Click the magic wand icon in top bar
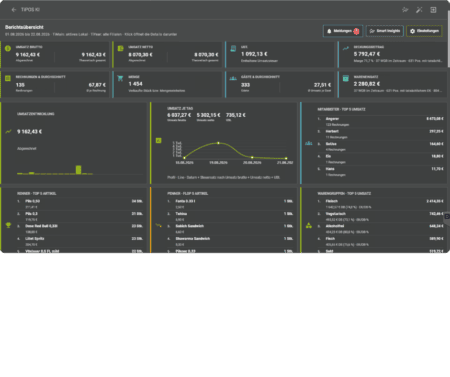 (x=419, y=10)
